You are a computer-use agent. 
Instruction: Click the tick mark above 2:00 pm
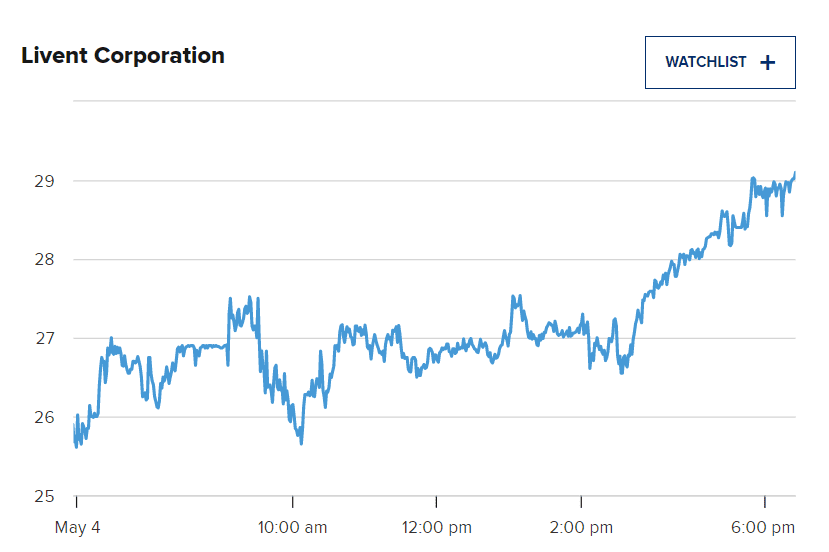581,500
